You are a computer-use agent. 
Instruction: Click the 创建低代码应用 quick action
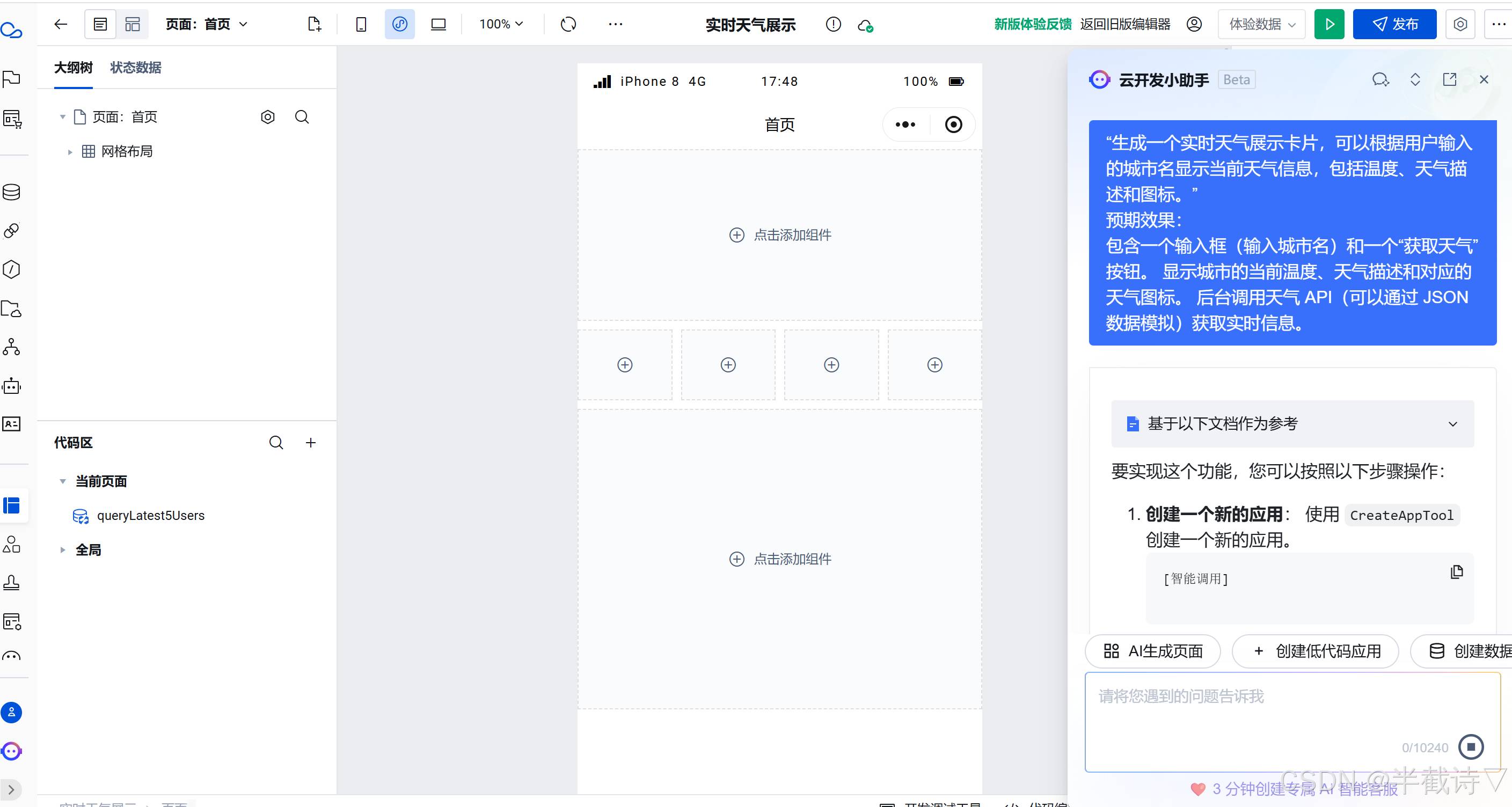tap(1316, 651)
